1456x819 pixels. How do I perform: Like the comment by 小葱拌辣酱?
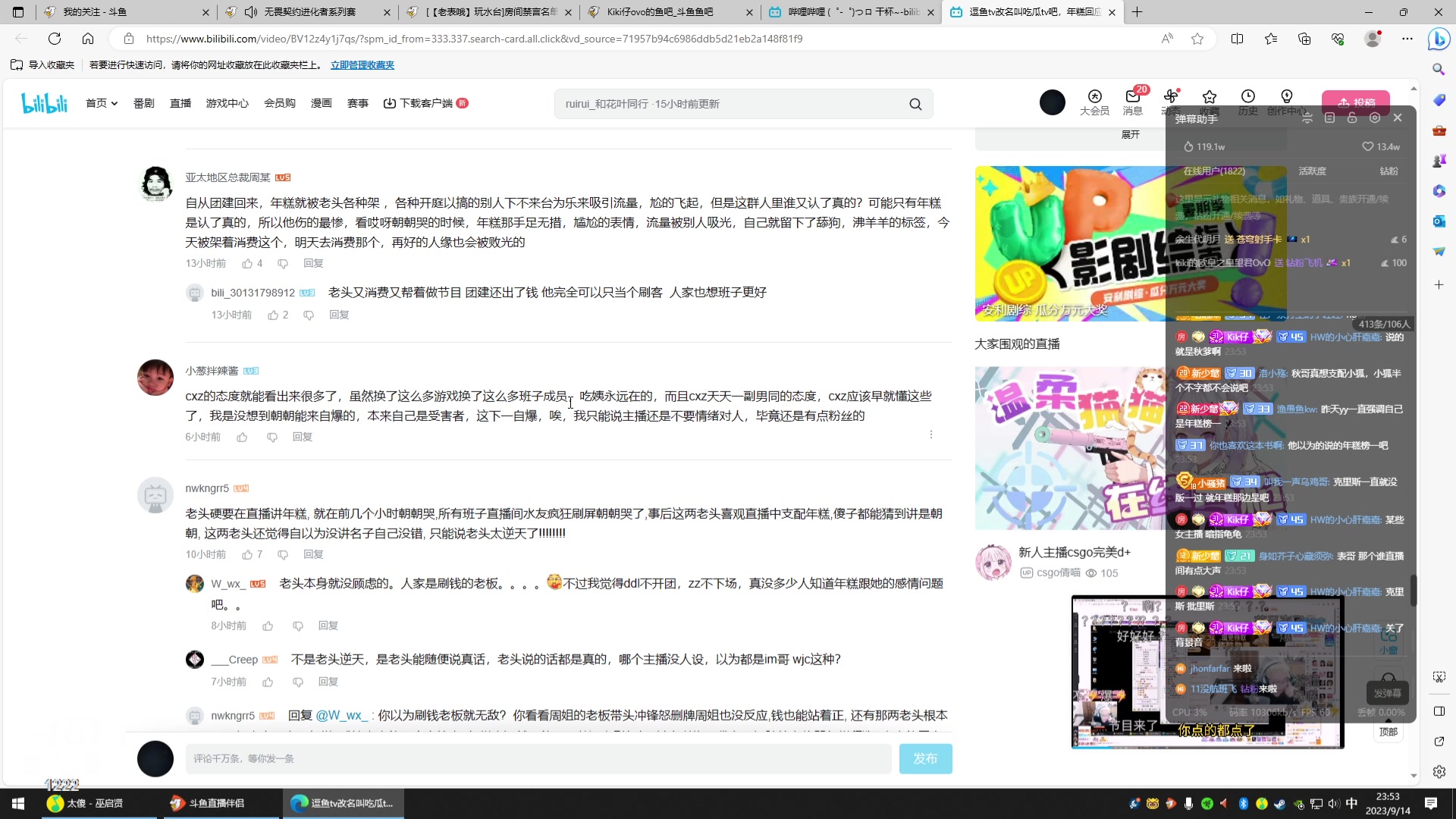point(242,437)
